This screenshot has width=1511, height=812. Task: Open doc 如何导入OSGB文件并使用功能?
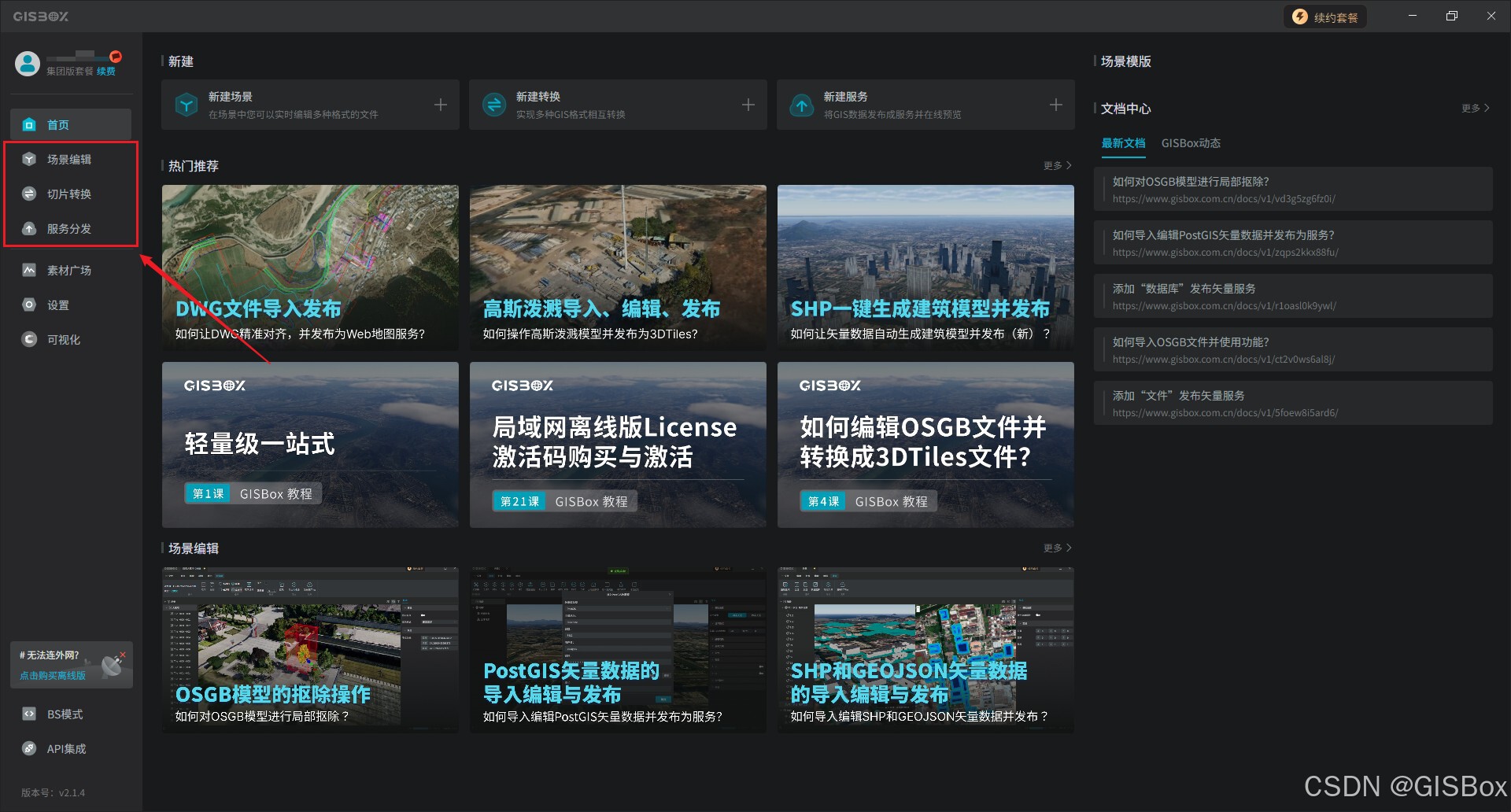[x=1293, y=349]
